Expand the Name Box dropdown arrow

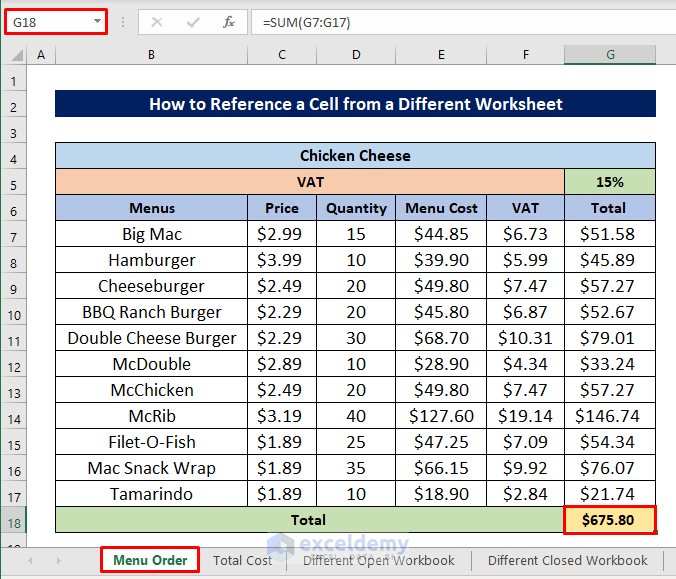96,22
